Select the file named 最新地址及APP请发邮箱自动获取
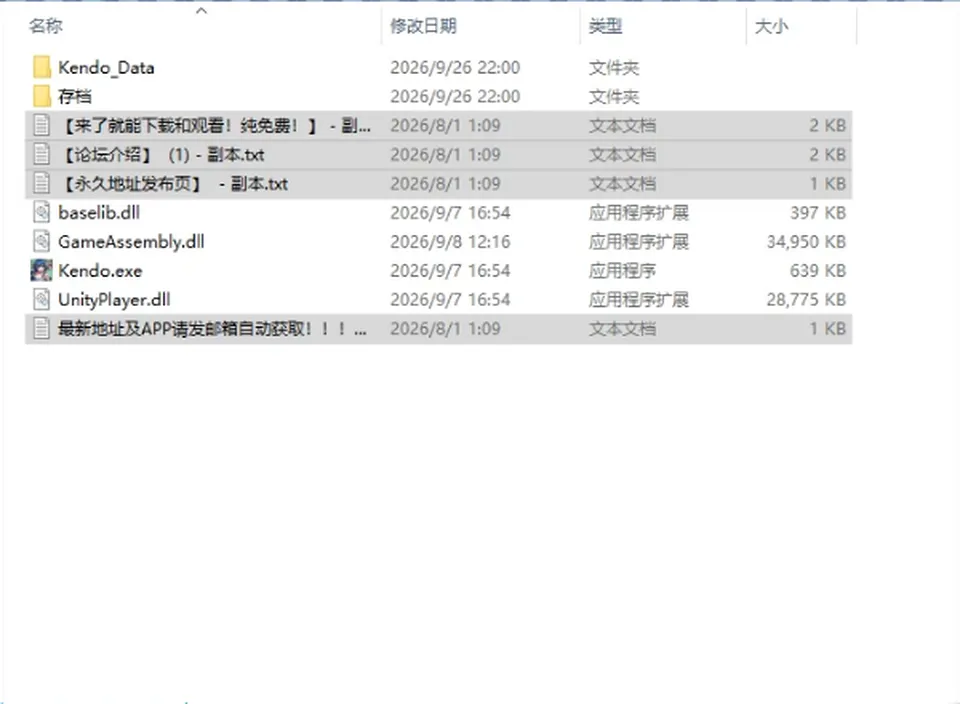This screenshot has width=960, height=704. click(x=212, y=329)
